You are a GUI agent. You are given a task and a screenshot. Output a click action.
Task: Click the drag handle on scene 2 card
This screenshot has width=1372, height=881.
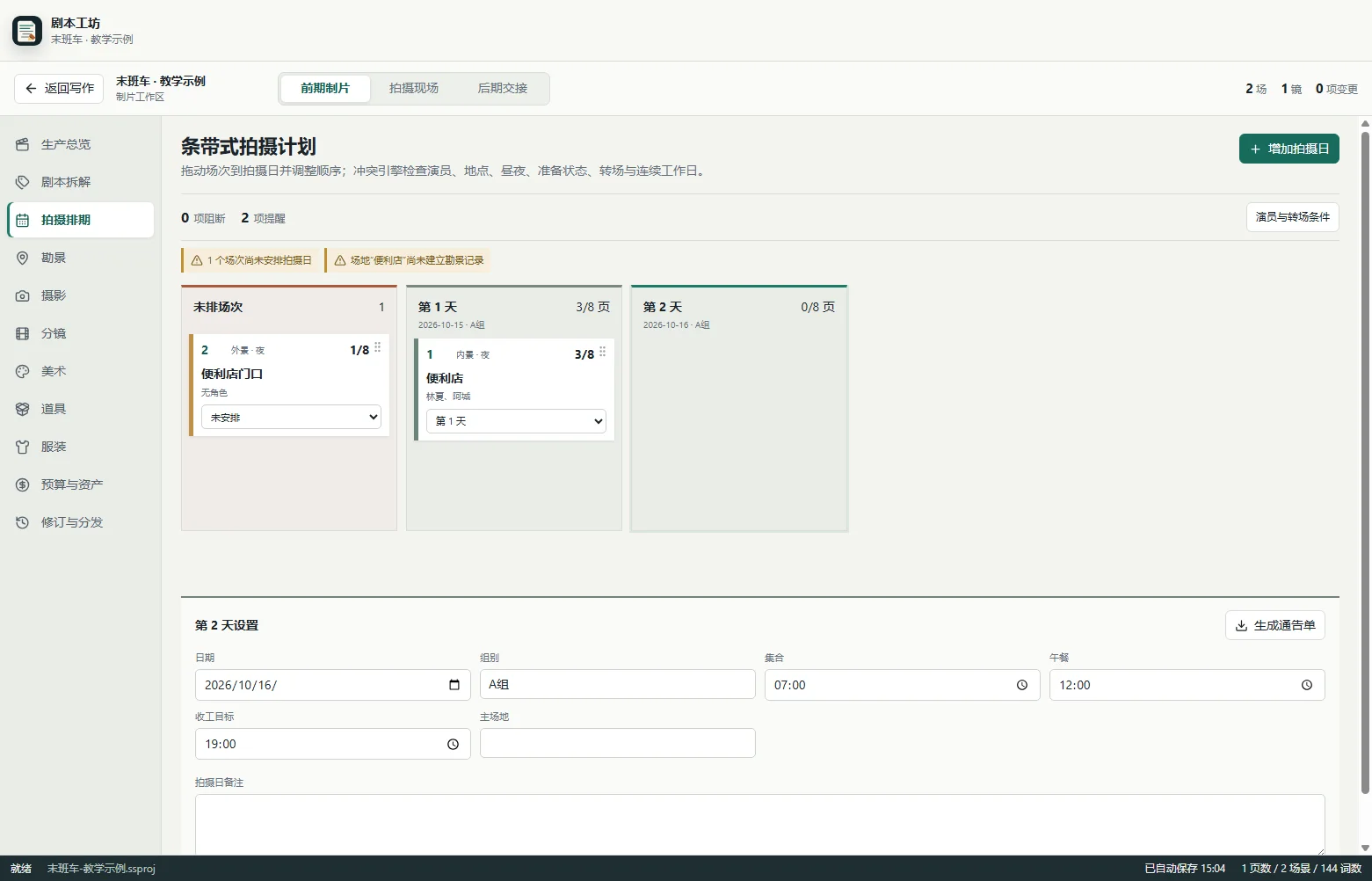pos(378,348)
